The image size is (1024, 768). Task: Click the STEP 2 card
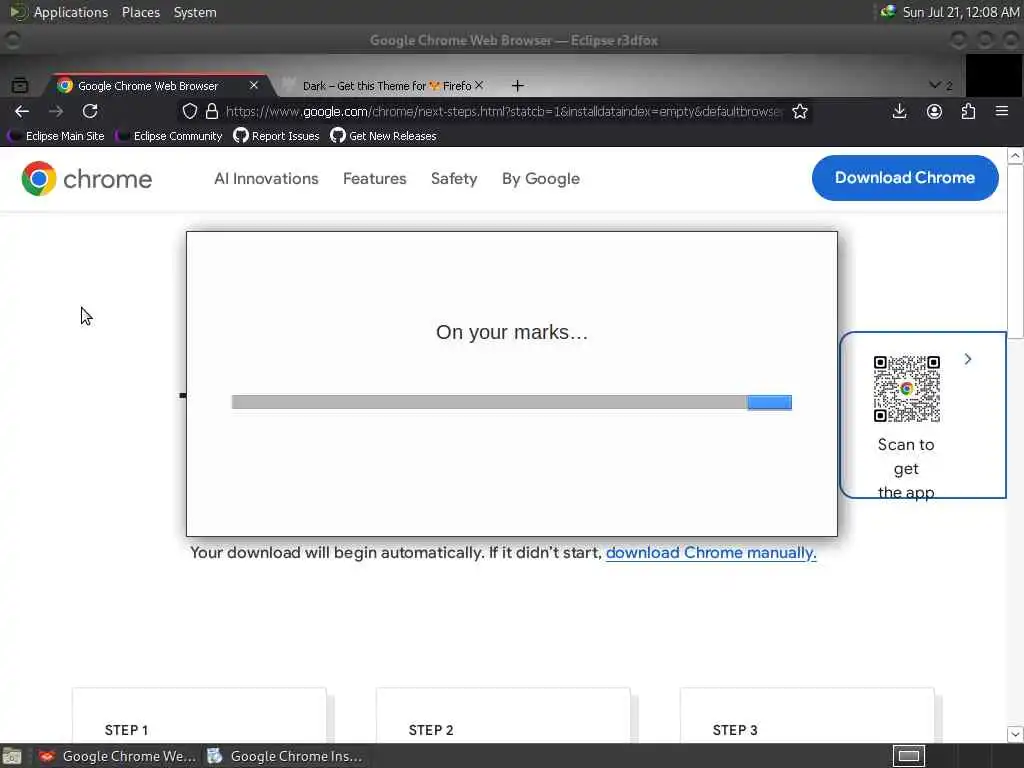pos(503,715)
